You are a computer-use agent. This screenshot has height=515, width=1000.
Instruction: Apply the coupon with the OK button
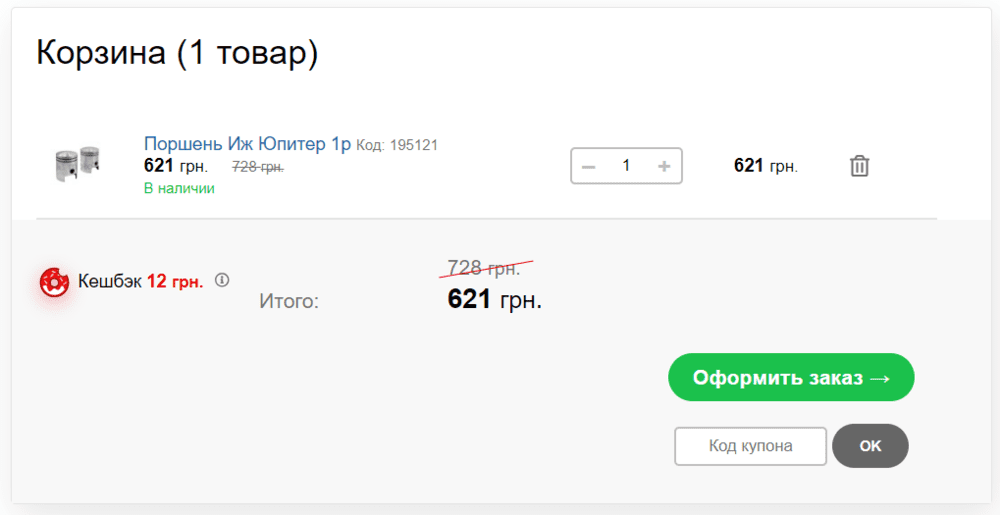[870, 446]
